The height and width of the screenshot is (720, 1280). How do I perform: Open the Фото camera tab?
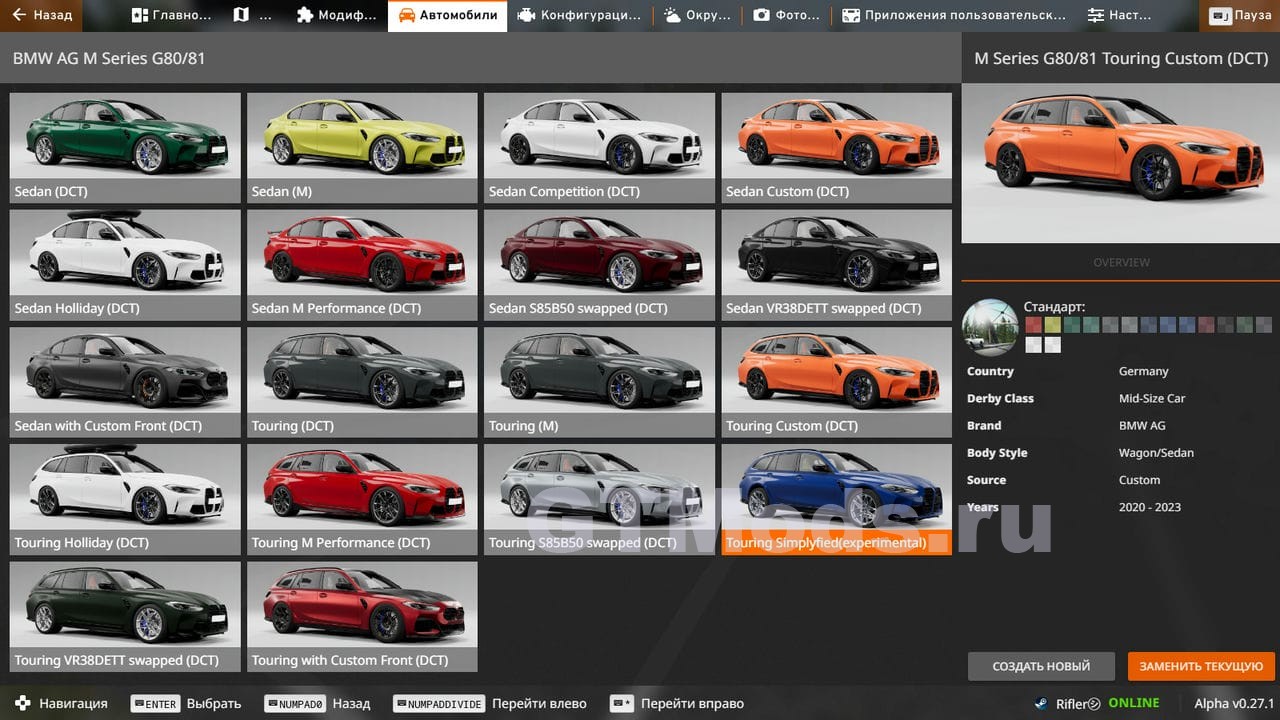(786, 15)
